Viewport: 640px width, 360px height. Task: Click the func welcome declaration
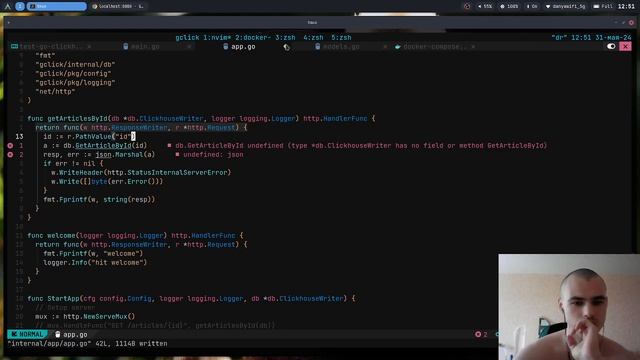coord(135,236)
